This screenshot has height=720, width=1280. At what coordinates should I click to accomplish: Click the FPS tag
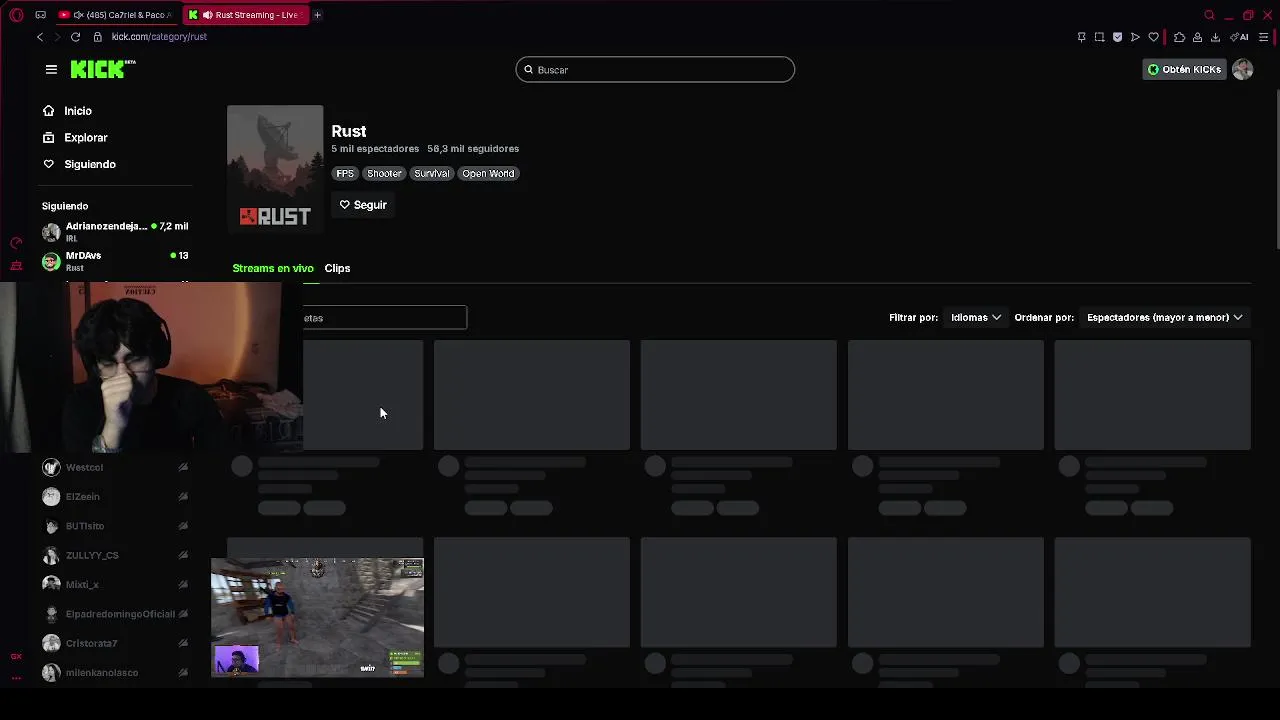tap(345, 173)
